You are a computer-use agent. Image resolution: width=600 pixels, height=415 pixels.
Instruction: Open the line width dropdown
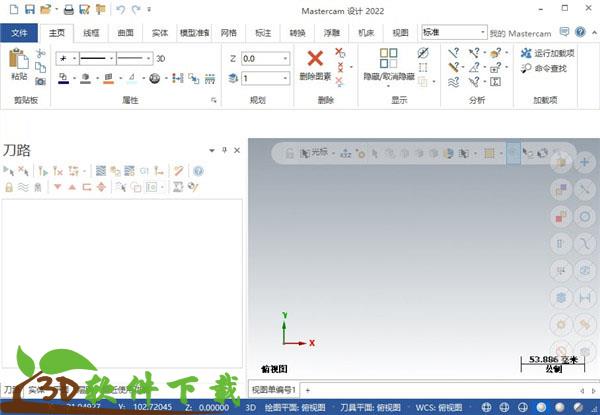[x=148, y=59]
